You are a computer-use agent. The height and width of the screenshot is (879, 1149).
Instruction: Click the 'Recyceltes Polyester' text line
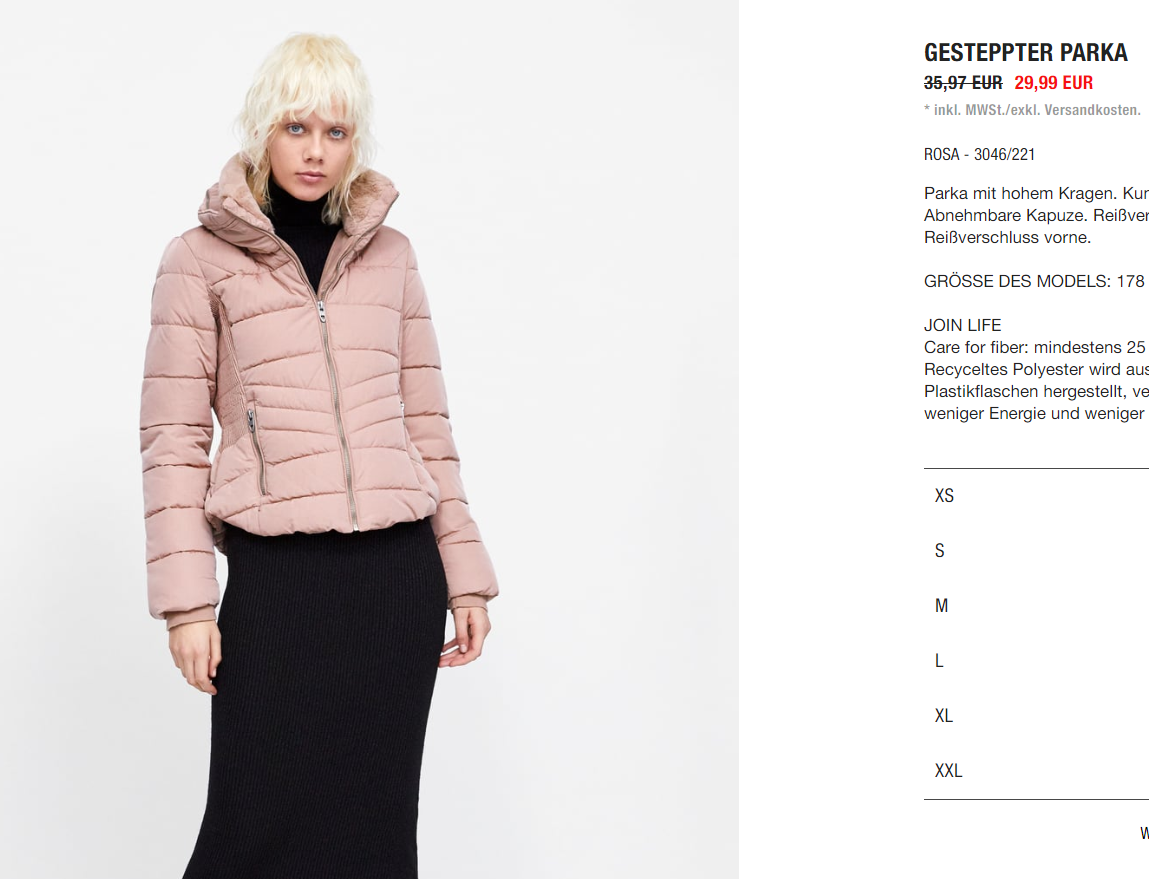[x=1036, y=369]
